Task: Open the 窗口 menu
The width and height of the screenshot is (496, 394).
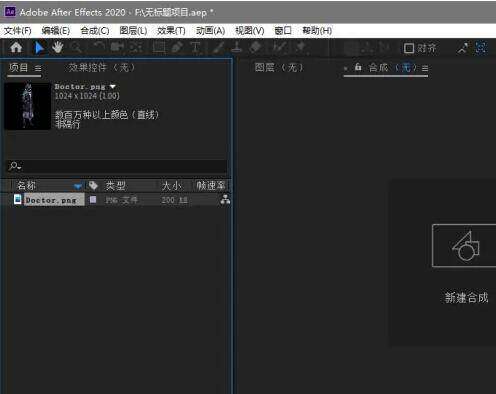Action: (283, 31)
